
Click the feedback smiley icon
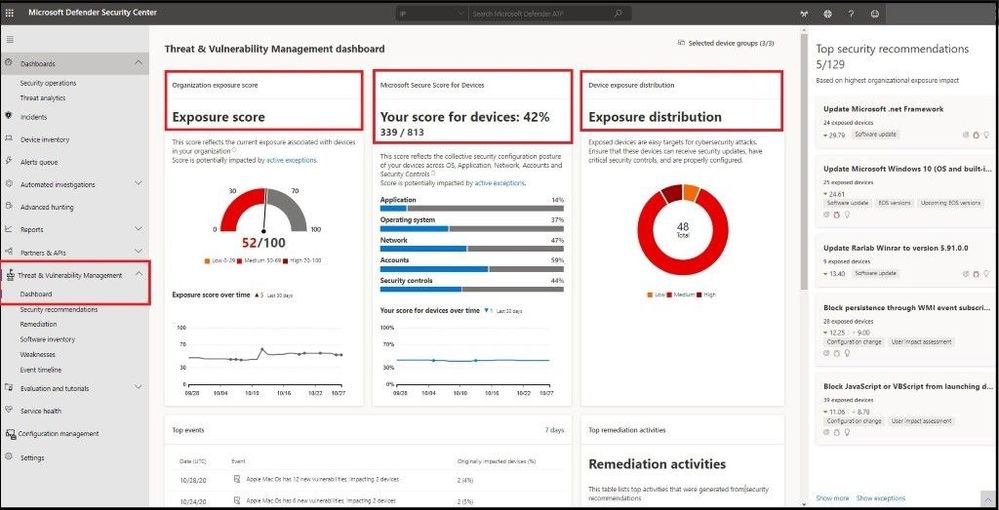pyautogui.click(x=875, y=13)
